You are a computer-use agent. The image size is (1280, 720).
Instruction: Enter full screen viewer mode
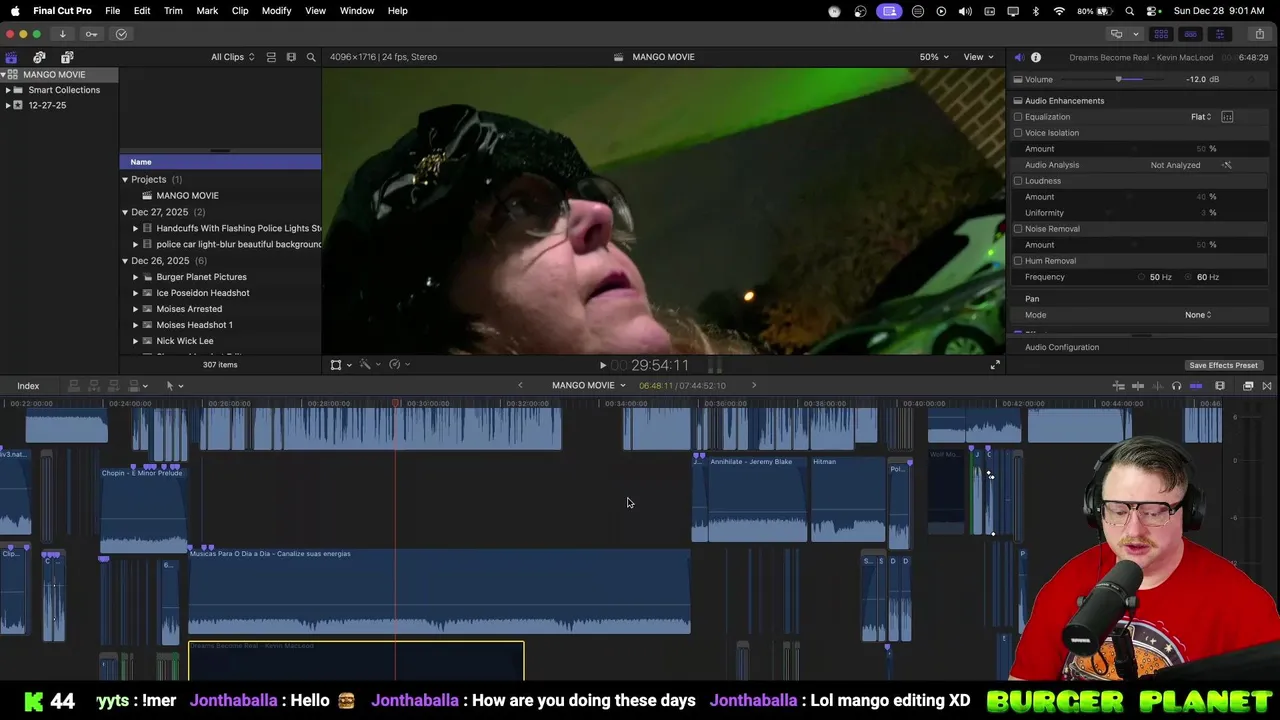pos(995,365)
